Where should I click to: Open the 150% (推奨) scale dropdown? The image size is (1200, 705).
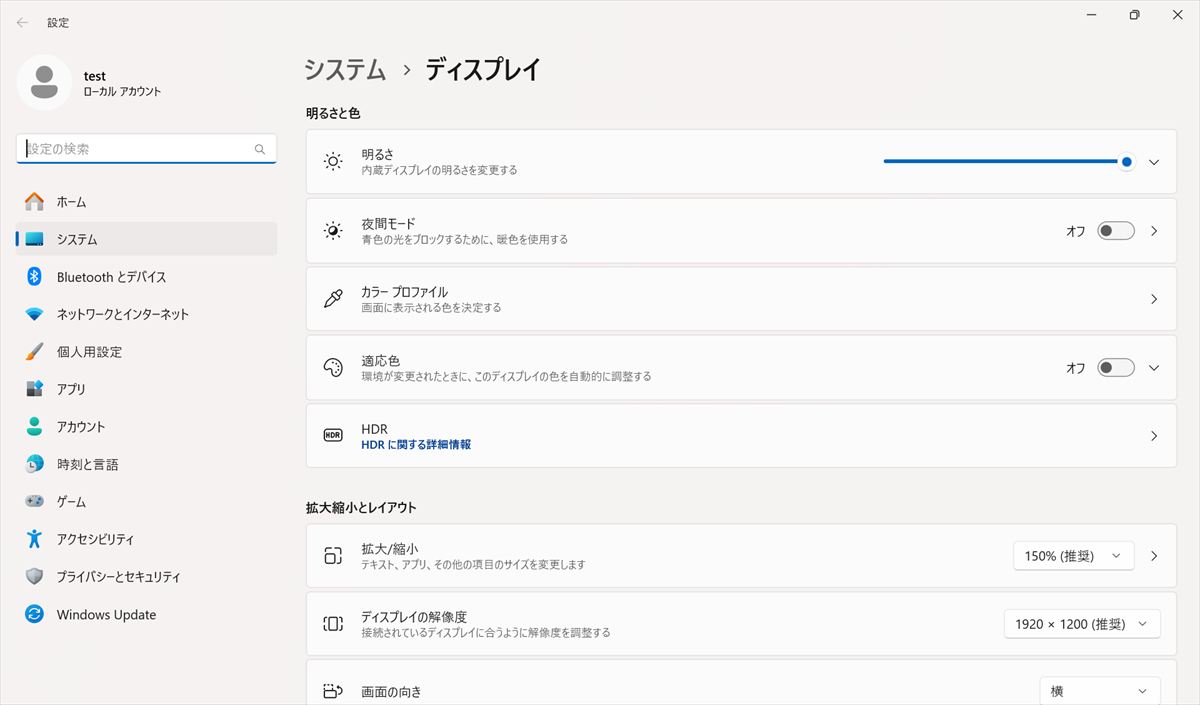click(x=1074, y=556)
